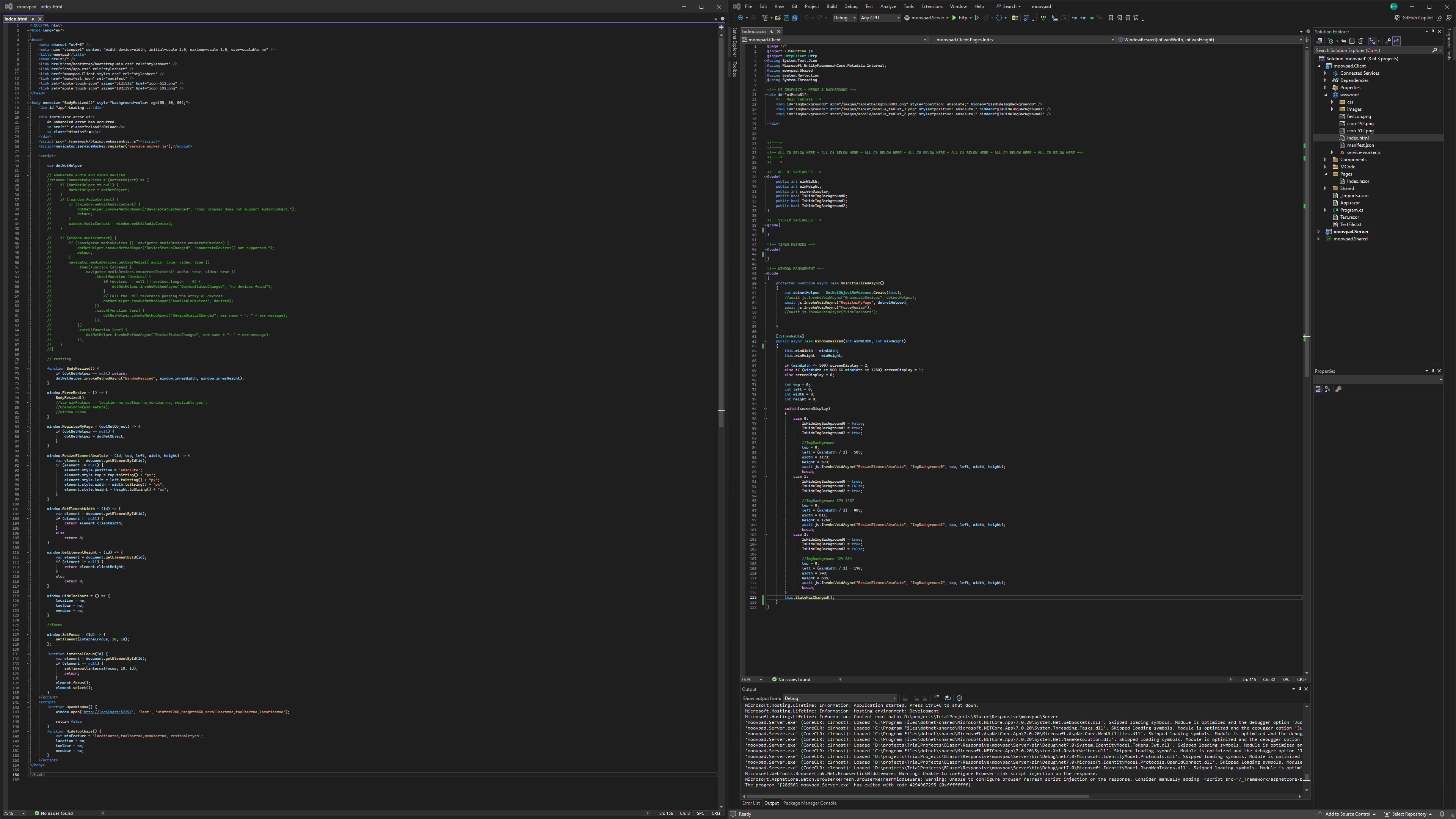Expand moovpad.Server project
The image size is (1456, 819).
[x=1319, y=232]
